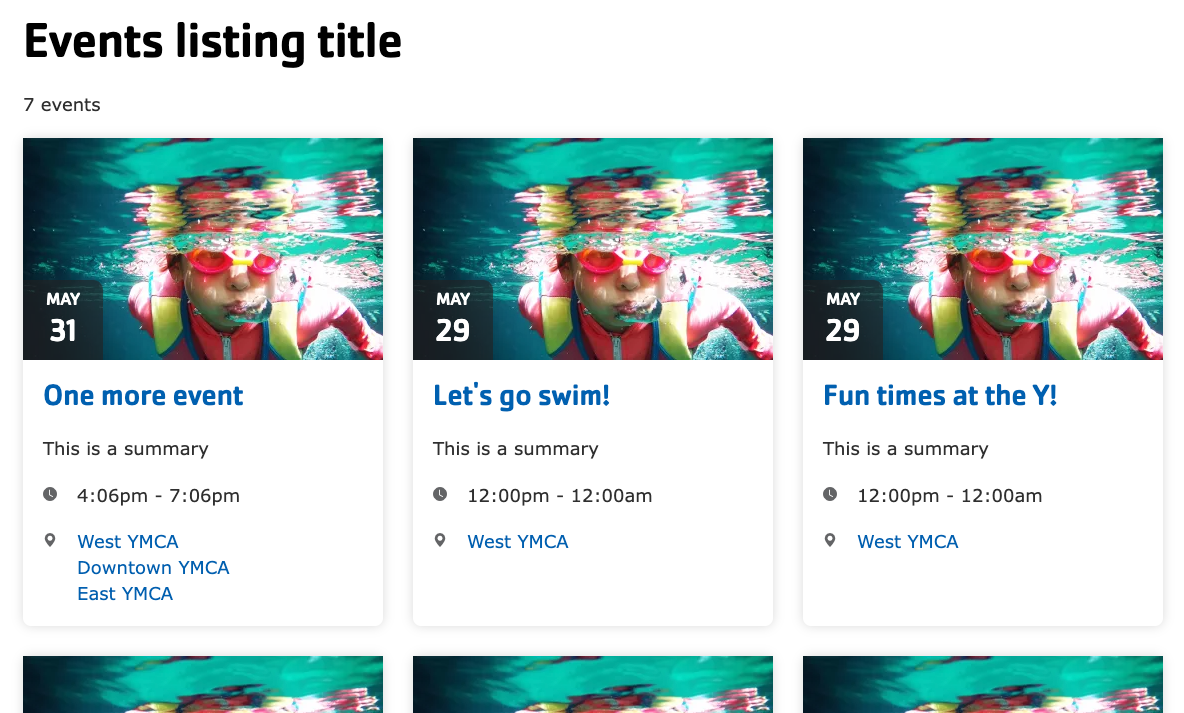Click the Fun times at the Y! card image
The width and height of the screenshot is (1184, 713).
[x=983, y=248]
